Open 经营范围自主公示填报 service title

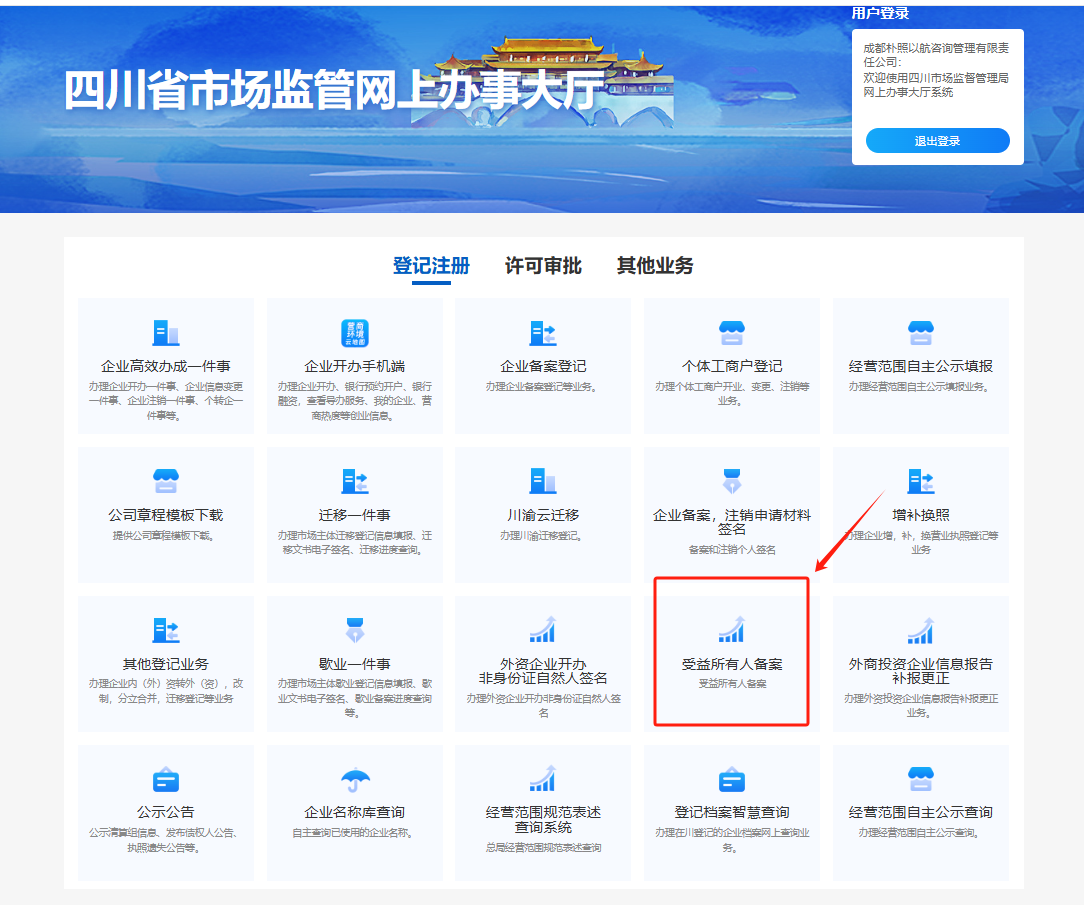[x=920, y=367]
